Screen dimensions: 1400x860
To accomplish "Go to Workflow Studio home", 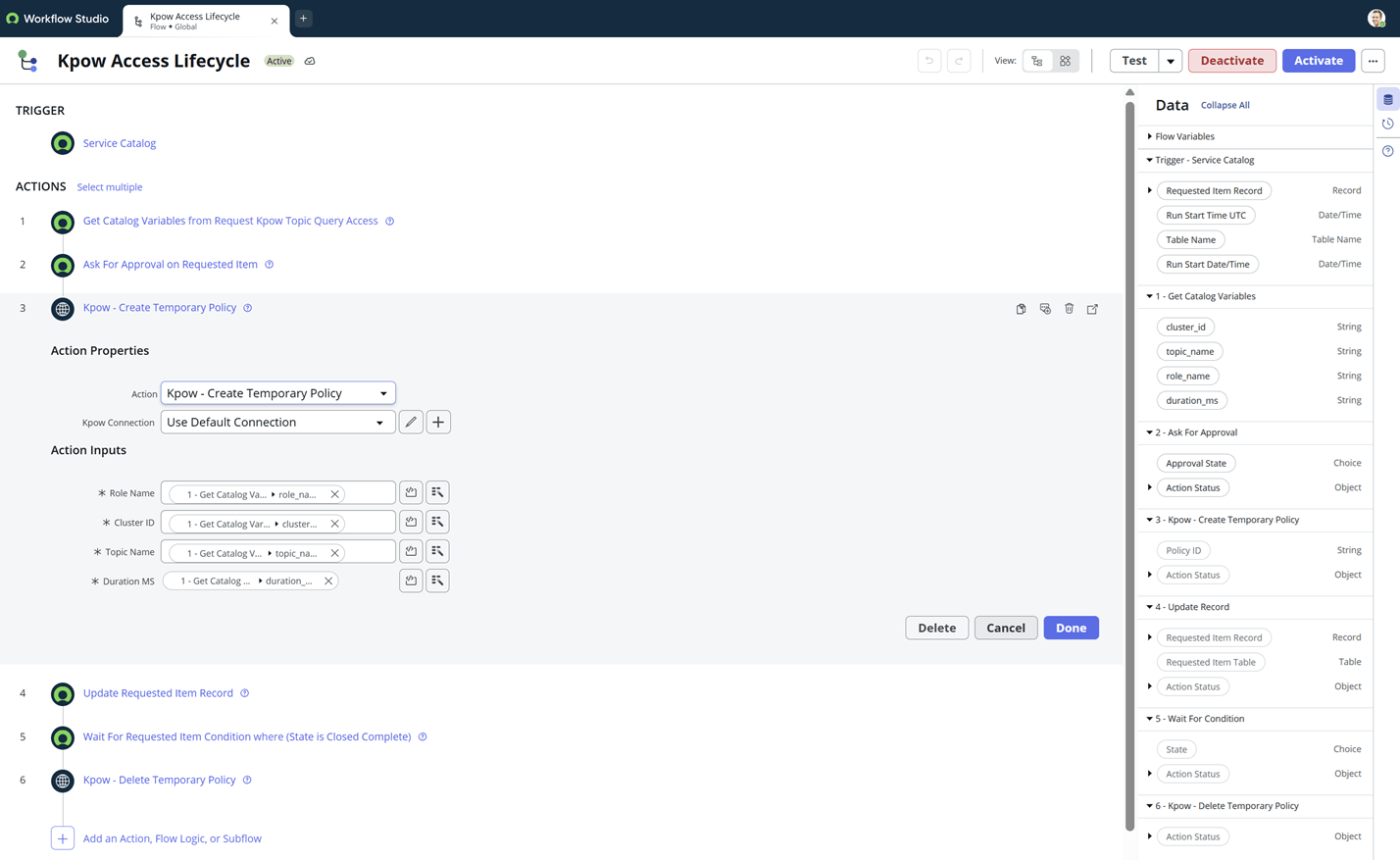I will [x=58, y=19].
